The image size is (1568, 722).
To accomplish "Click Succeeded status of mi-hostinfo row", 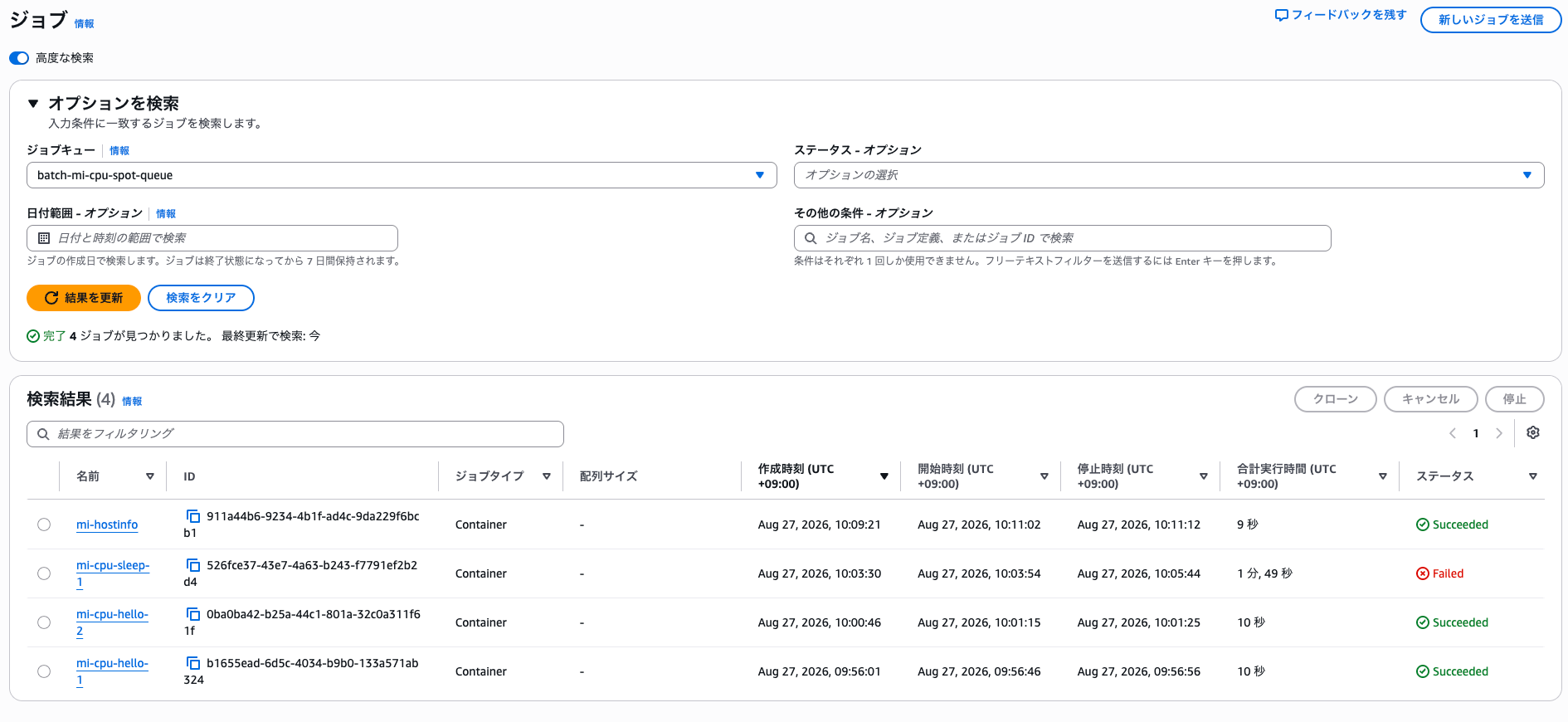I will [1452, 524].
